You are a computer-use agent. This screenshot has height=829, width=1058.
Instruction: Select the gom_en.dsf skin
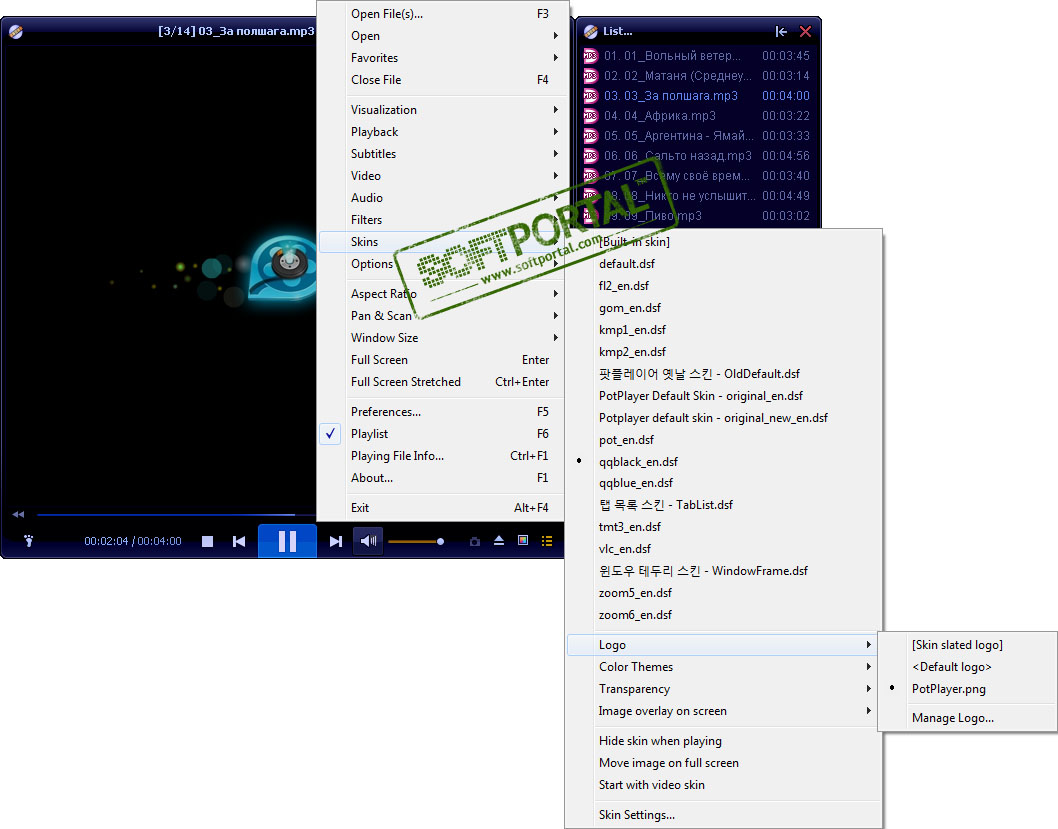723,308
